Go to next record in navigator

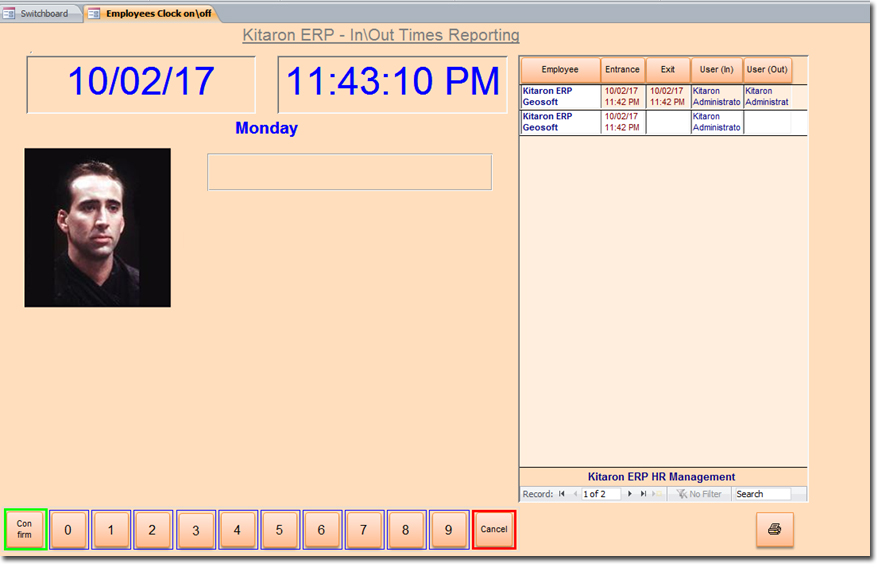tap(630, 494)
